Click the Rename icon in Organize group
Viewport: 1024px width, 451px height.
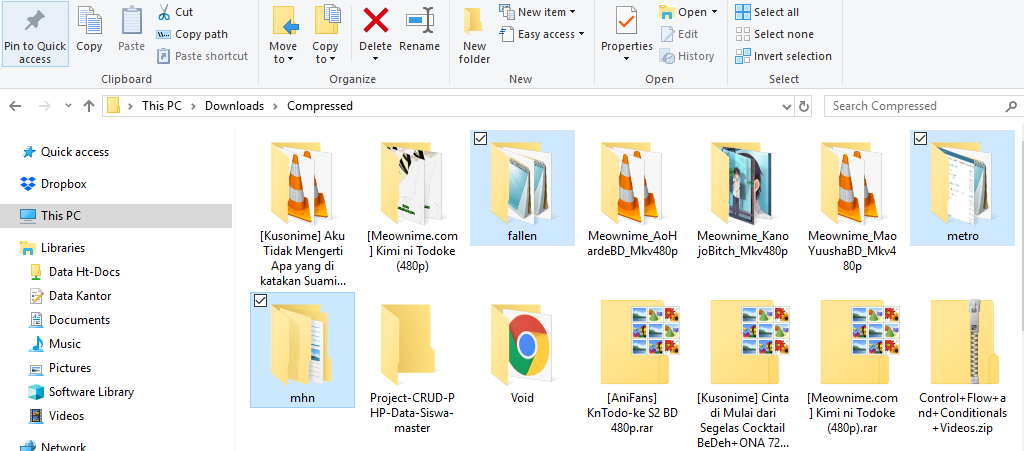(x=419, y=22)
